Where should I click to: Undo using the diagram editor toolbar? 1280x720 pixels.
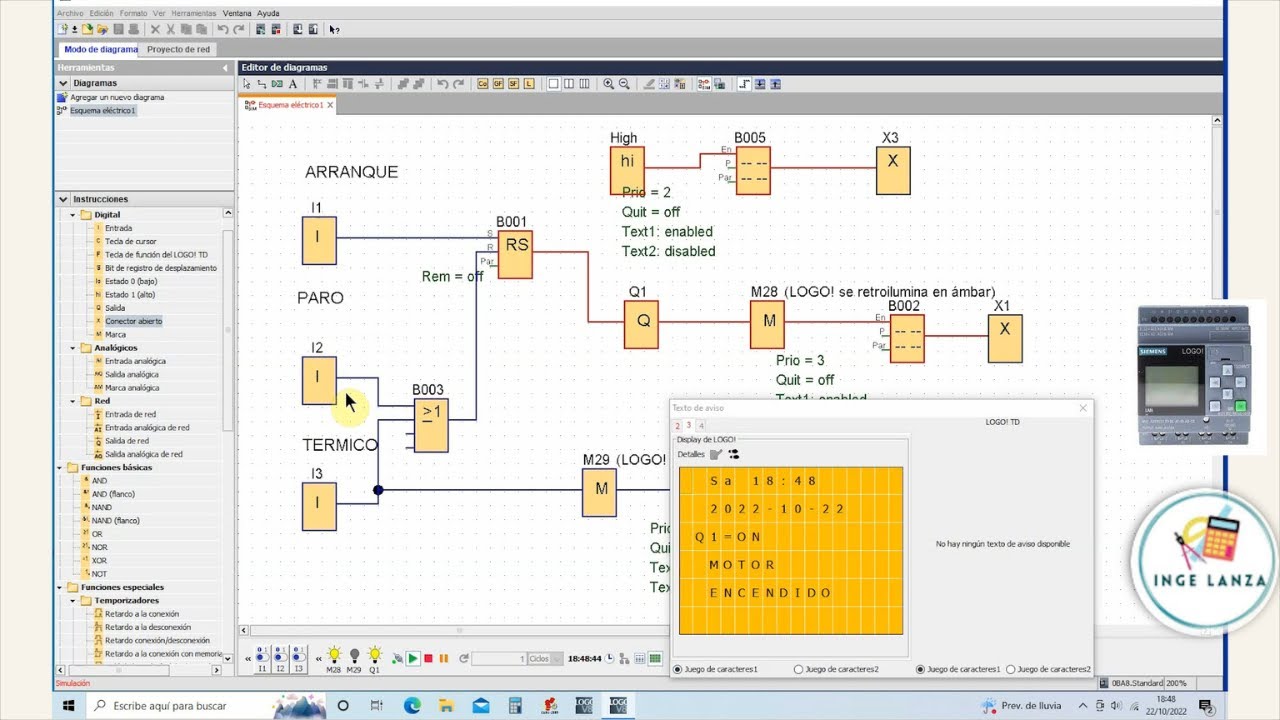click(443, 84)
